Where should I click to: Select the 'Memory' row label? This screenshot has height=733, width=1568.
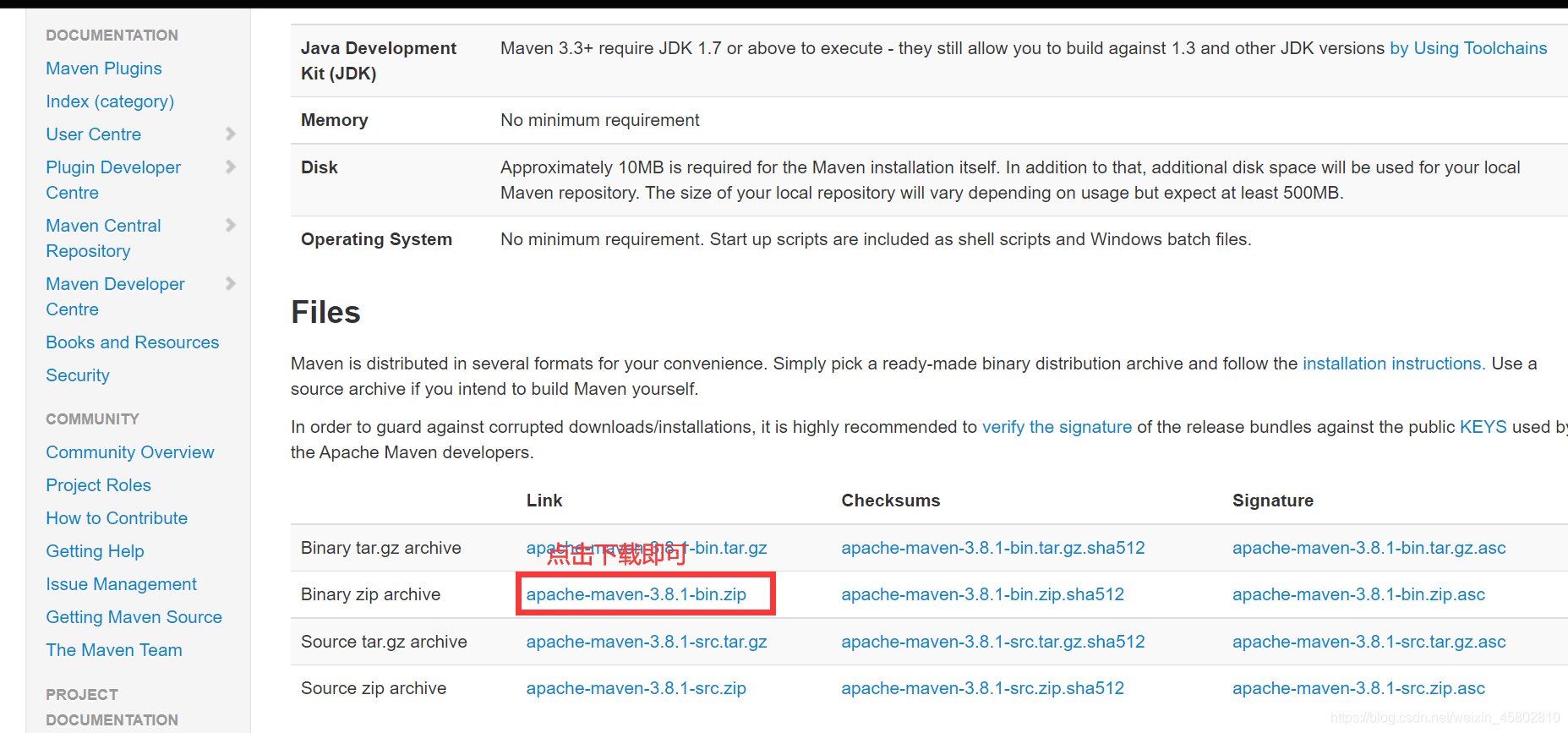click(x=335, y=120)
